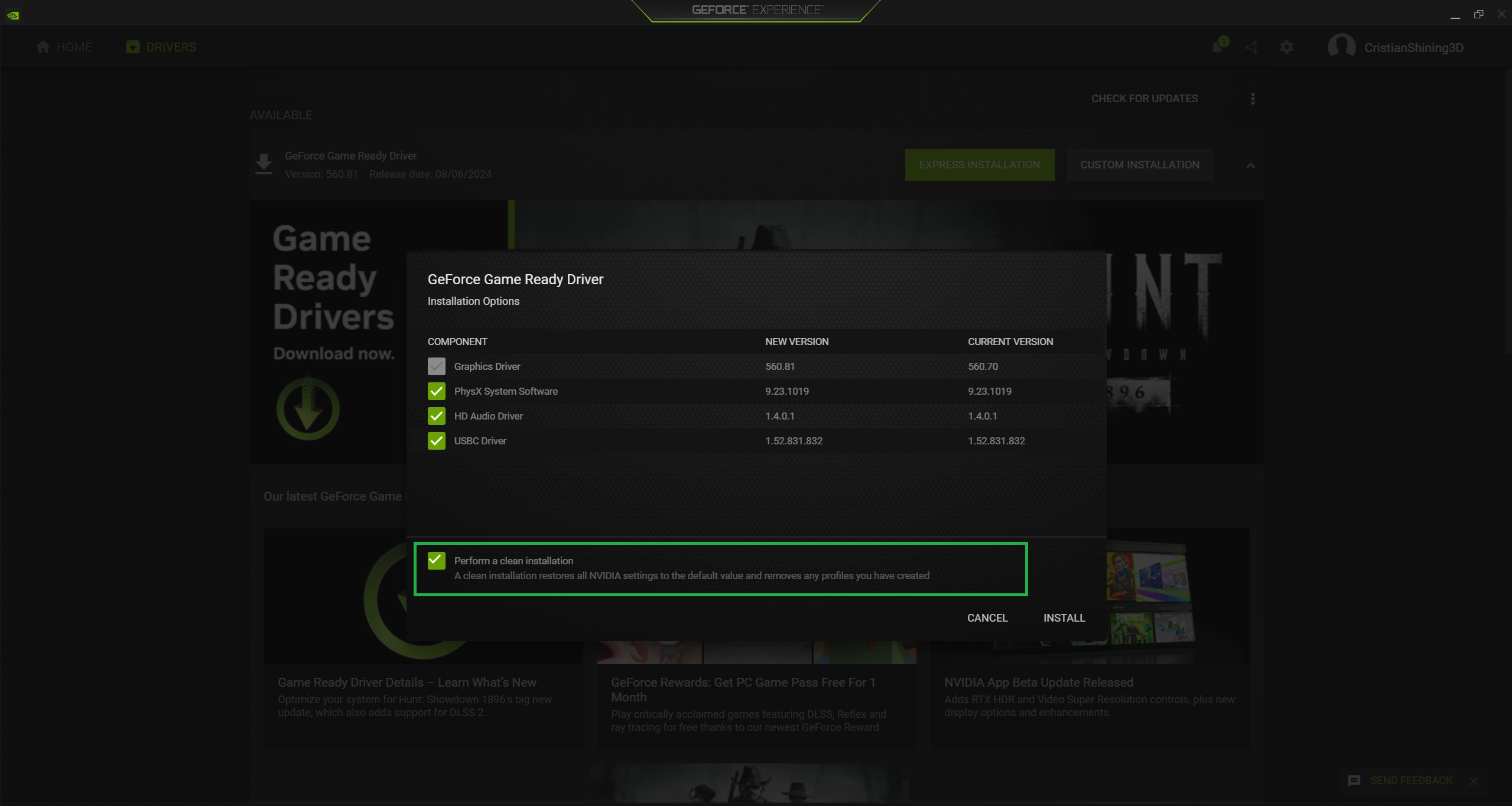This screenshot has height=806, width=1512.
Task: Select the Drivers tab
Action: point(161,47)
